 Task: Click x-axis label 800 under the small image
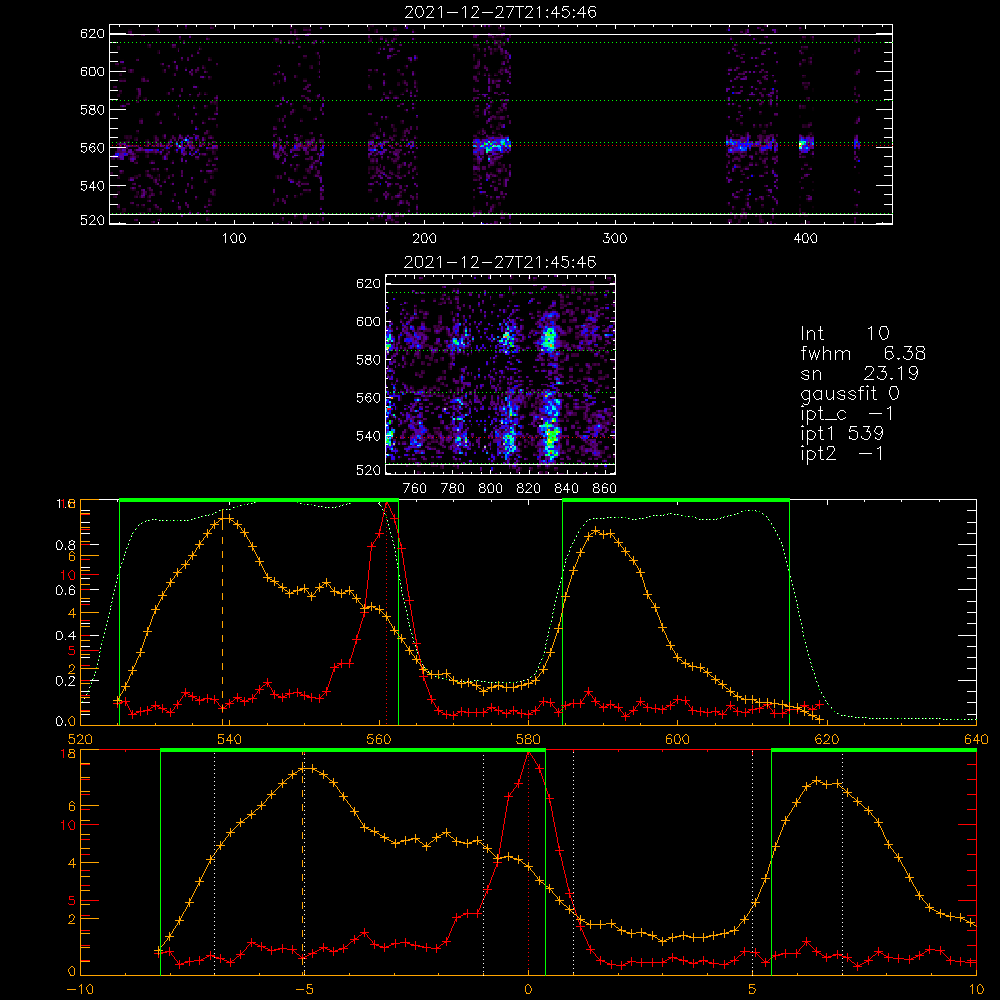pyautogui.click(x=490, y=489)
